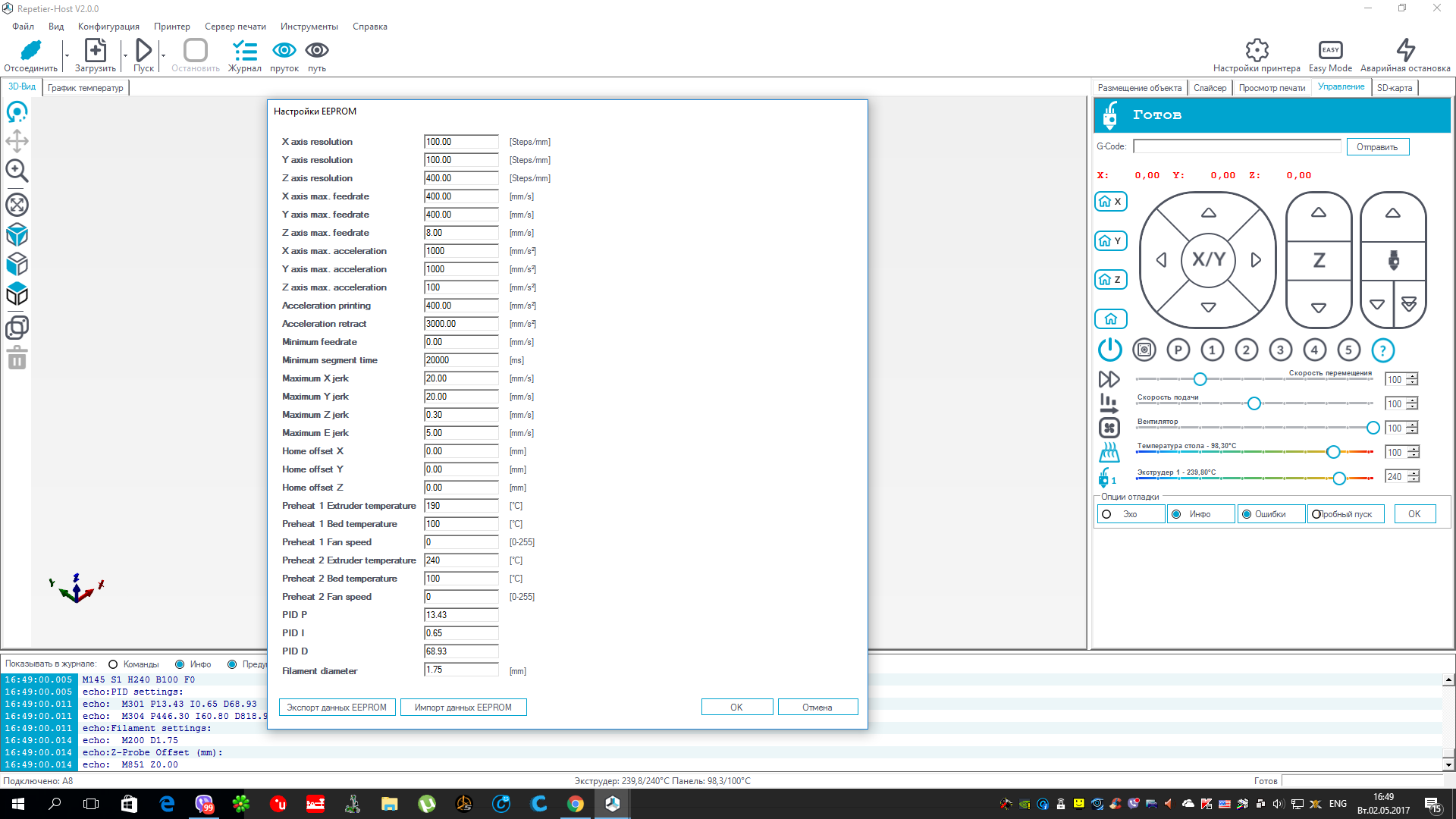Viewport: 1456px width, 819px height.
Task: Click the bed temperature icon
Action: (x=1109, y=452)
